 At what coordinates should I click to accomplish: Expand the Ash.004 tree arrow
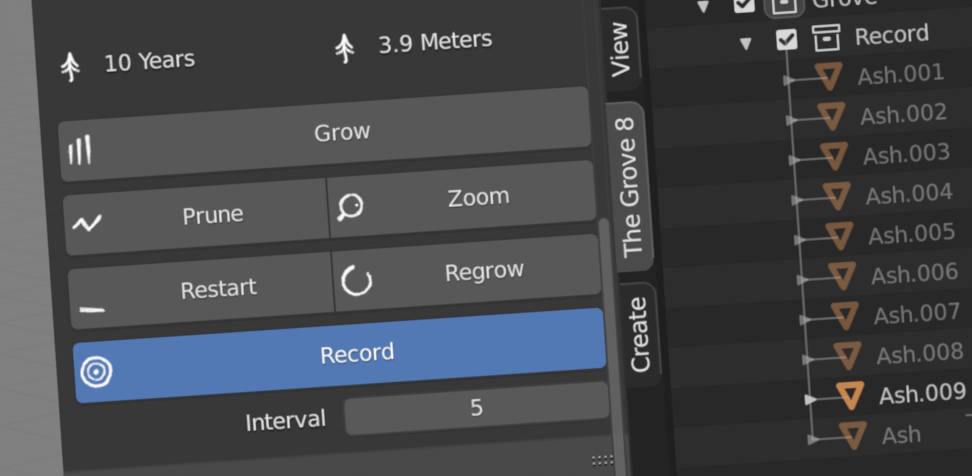pyautogui.click(x=797, y=200)
